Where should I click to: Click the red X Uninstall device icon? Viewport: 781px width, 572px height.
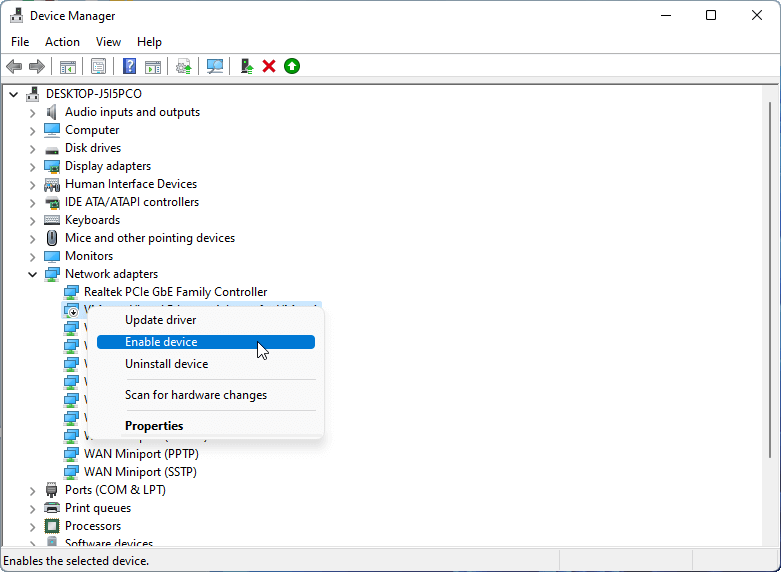[x=269, y=66]
